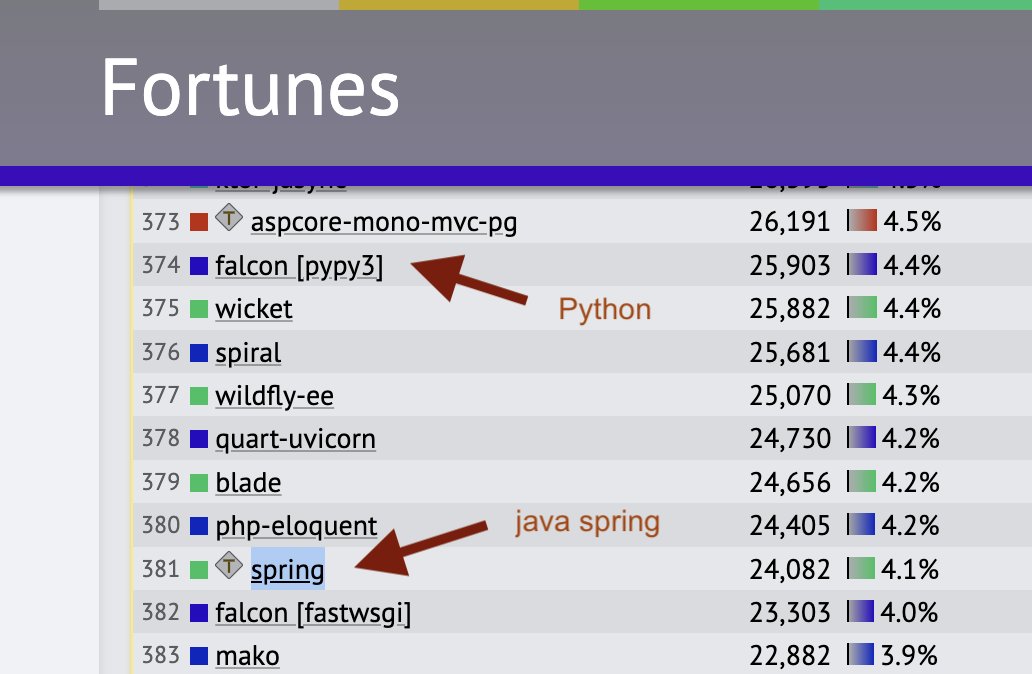Click the 4.0% bar for falcon [fastwsgi]
This screenshot has height=674, width=1032.
point(861,611)
